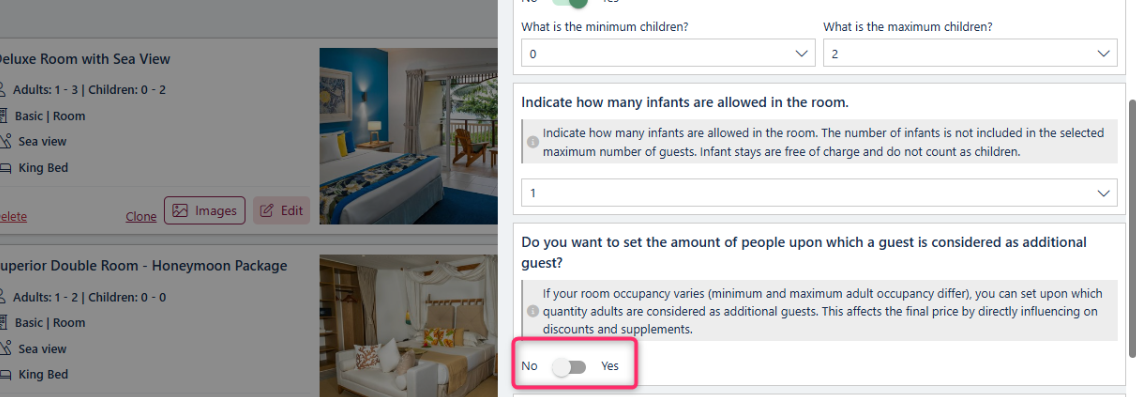Image resolution: width=1136 pixels, height=397 pixels.
Task: Click sea view icon in Deluxe Room card
Action: tap(6, 142)
